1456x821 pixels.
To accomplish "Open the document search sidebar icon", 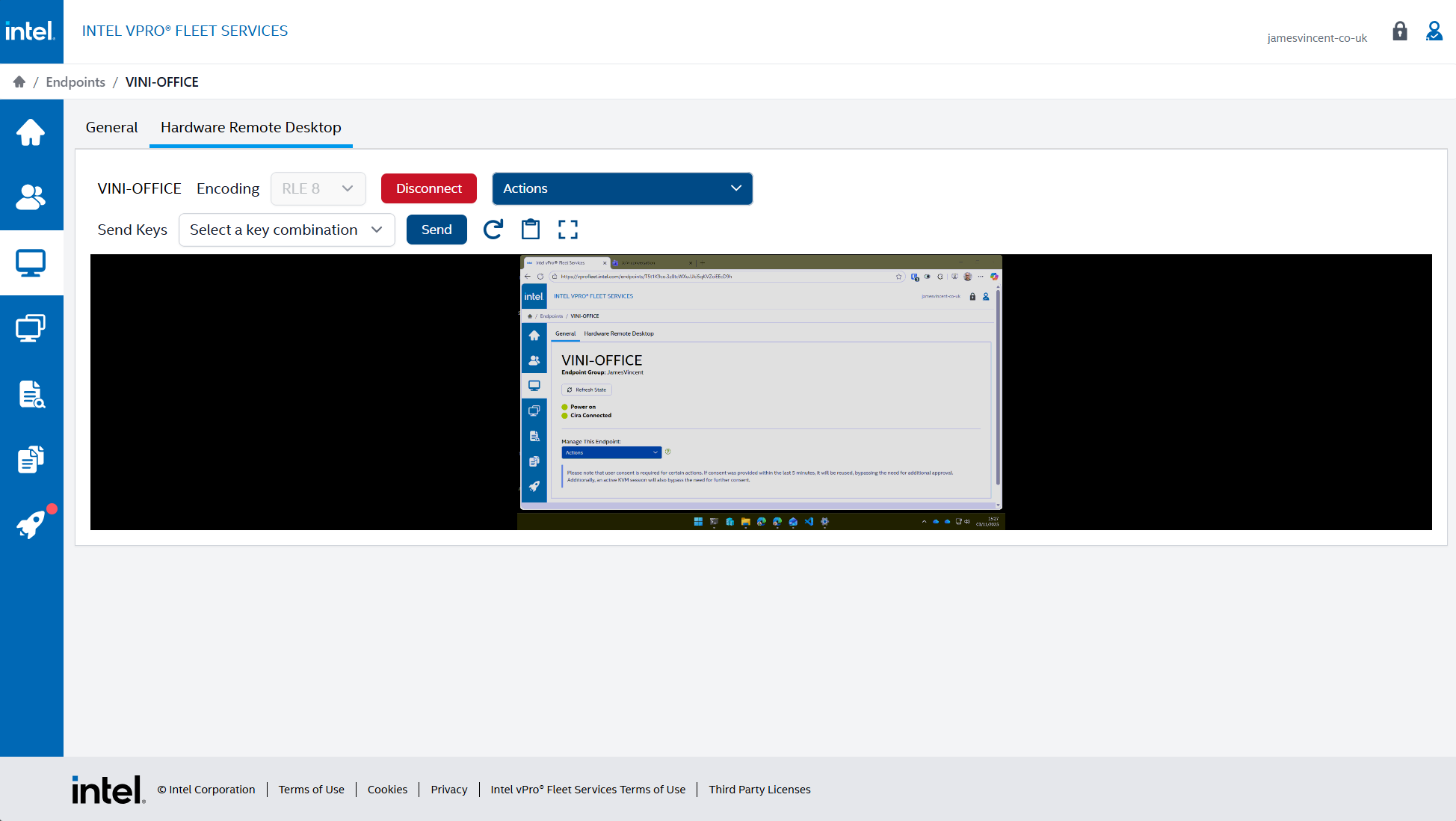I will tap(31, 394).
